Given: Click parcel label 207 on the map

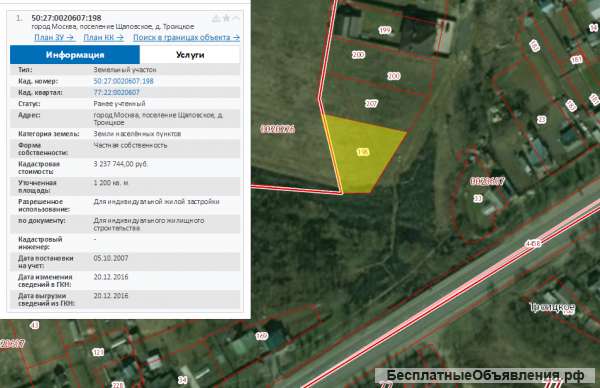Looking at the screenshot, I should coord(371,103).
